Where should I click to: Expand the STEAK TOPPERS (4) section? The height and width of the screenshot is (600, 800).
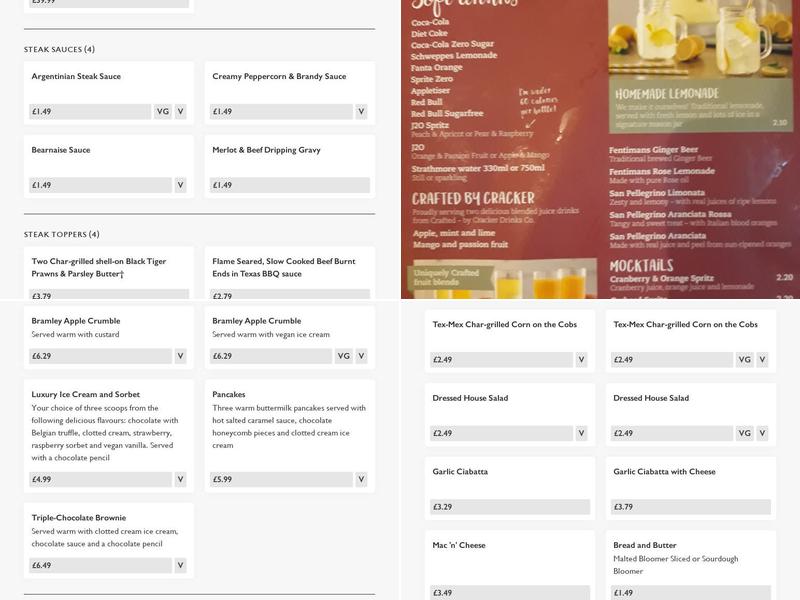point(65,228)
